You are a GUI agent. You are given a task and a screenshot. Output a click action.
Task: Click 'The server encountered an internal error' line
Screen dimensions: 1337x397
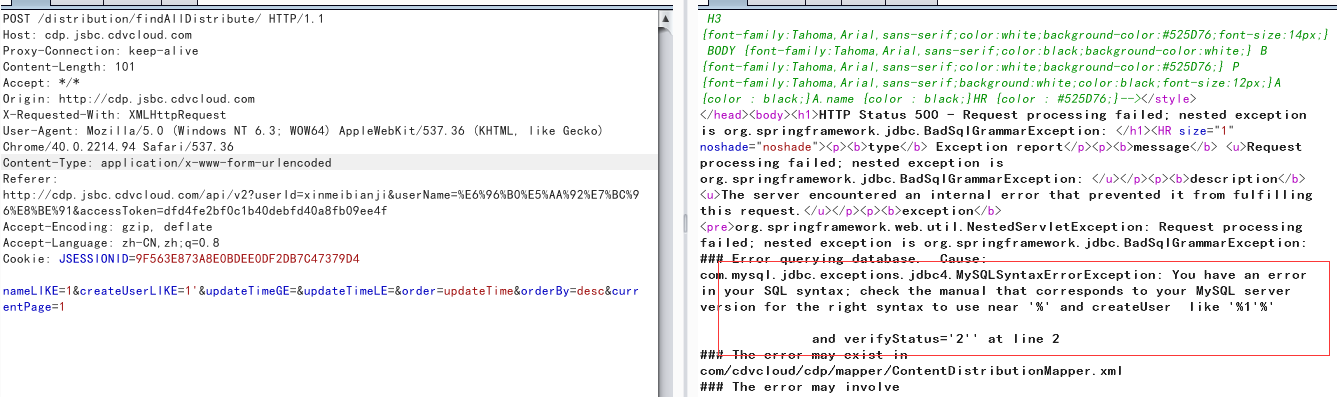click(1006, 195)
